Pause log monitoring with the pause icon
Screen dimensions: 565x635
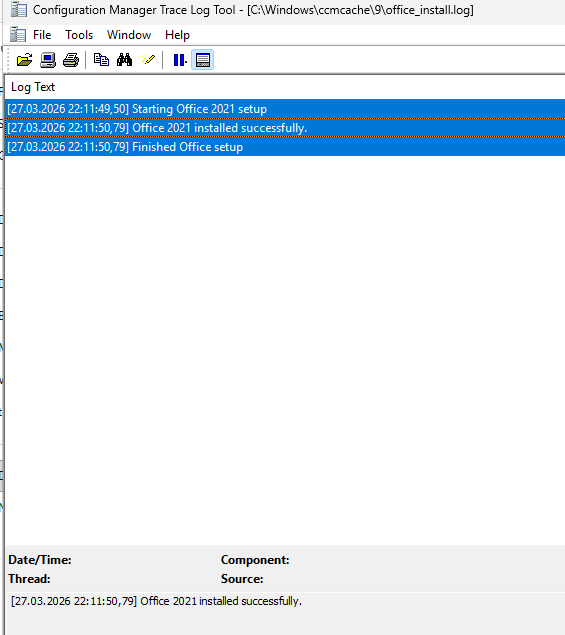[x=179, y=60]
